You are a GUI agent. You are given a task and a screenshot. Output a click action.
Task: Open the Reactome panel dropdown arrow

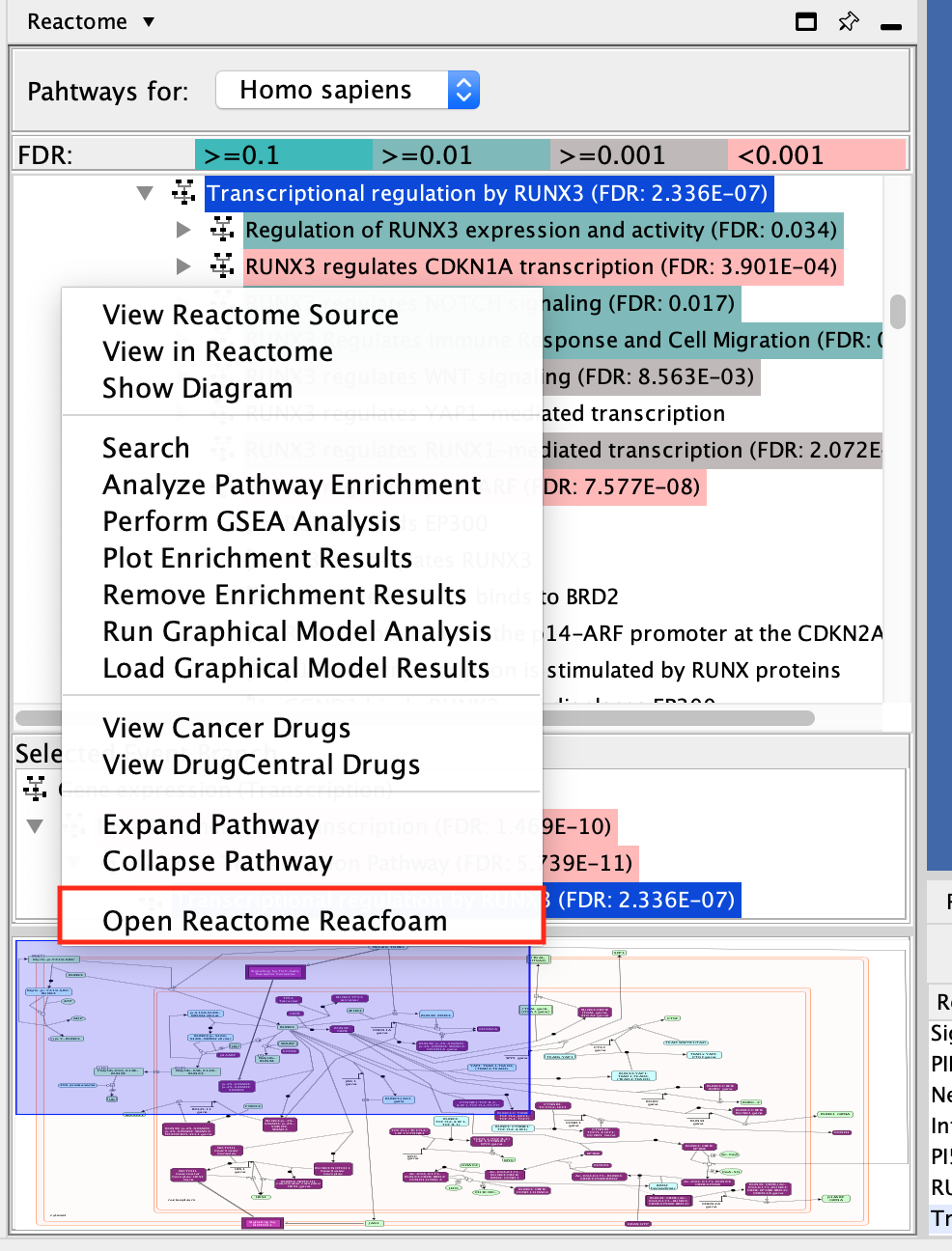pos(149,21)
